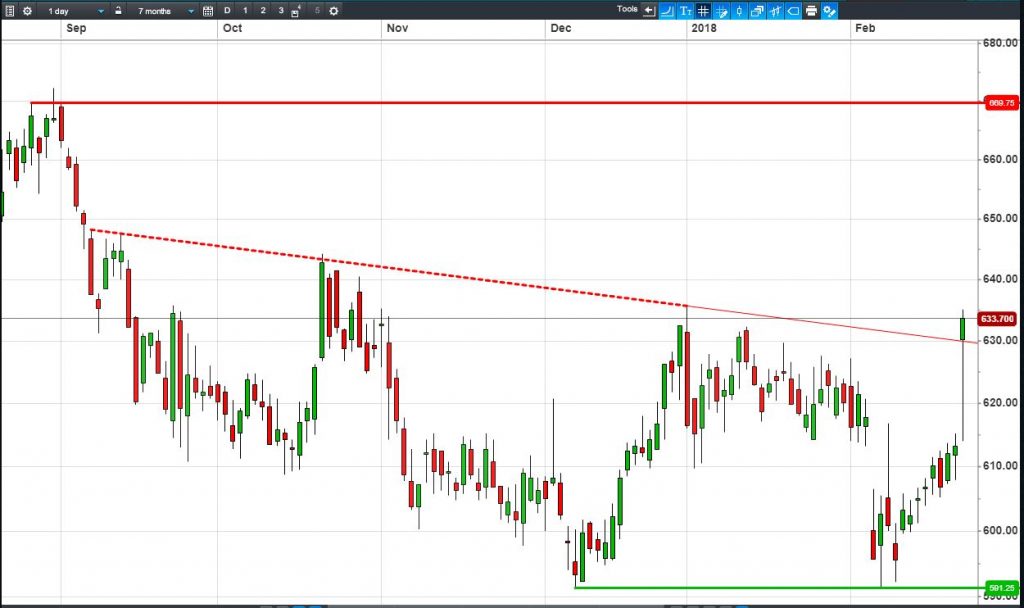Screen dimensions: 1024x608
Task: Select the bar comparison tool icon
Action: pos(775,10)
